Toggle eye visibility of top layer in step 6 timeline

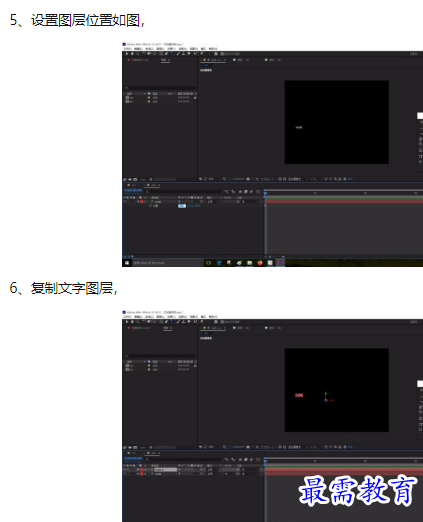pyautogui.click(x=125, y=469)
